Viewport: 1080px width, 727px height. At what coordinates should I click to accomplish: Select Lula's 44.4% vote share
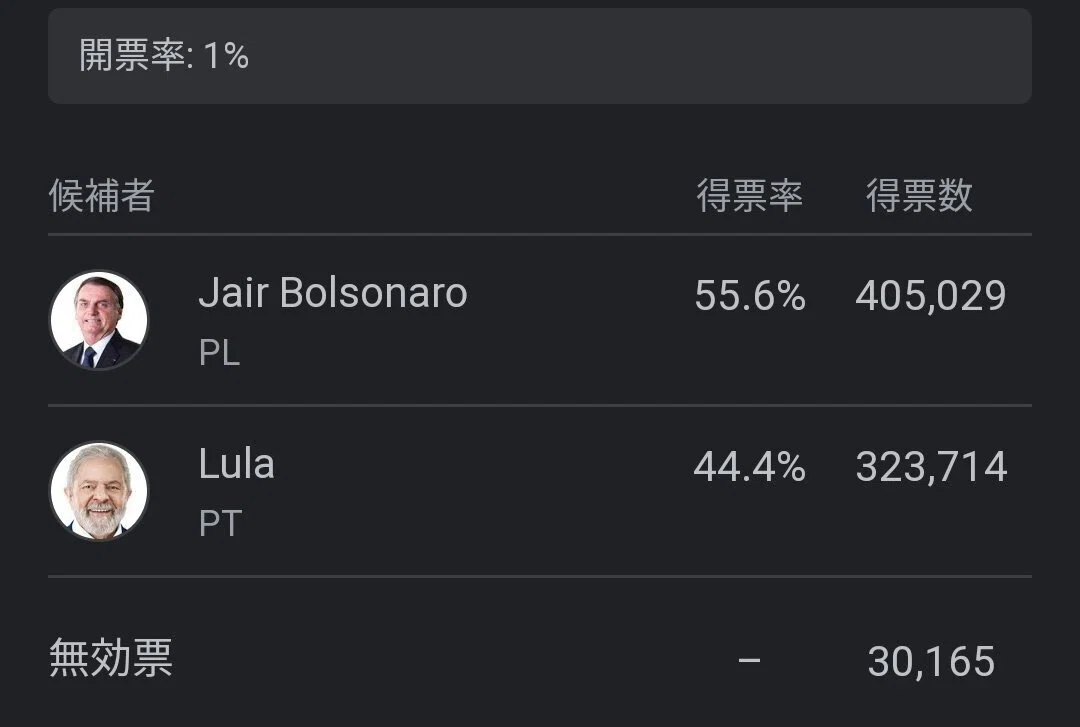click(749, 467)
